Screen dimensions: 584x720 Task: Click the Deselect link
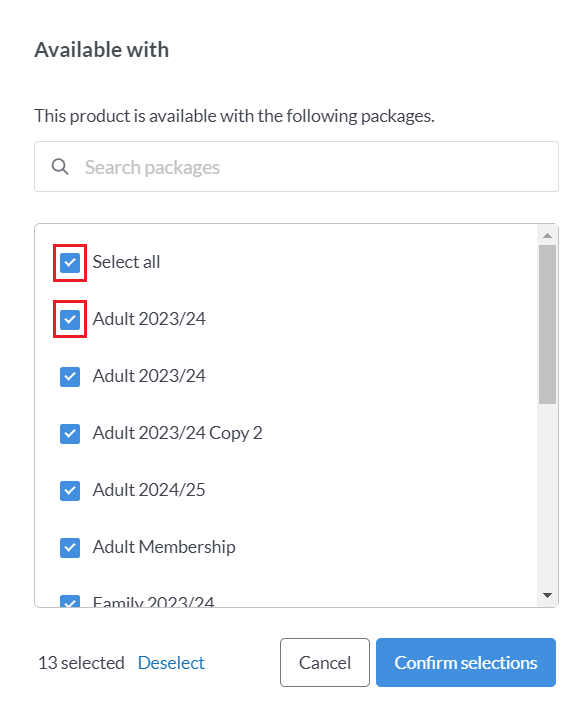point(171,663)
